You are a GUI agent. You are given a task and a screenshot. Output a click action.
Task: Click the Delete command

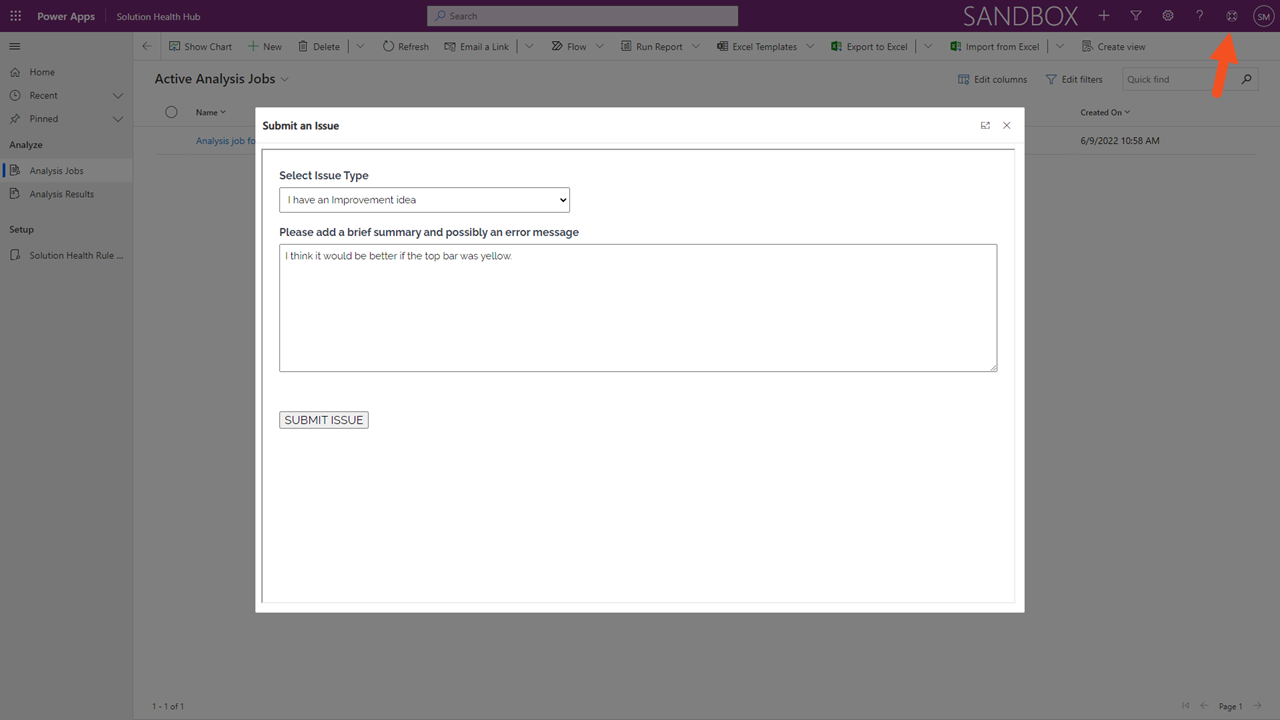pyautogui.click(x=319, y=46)
